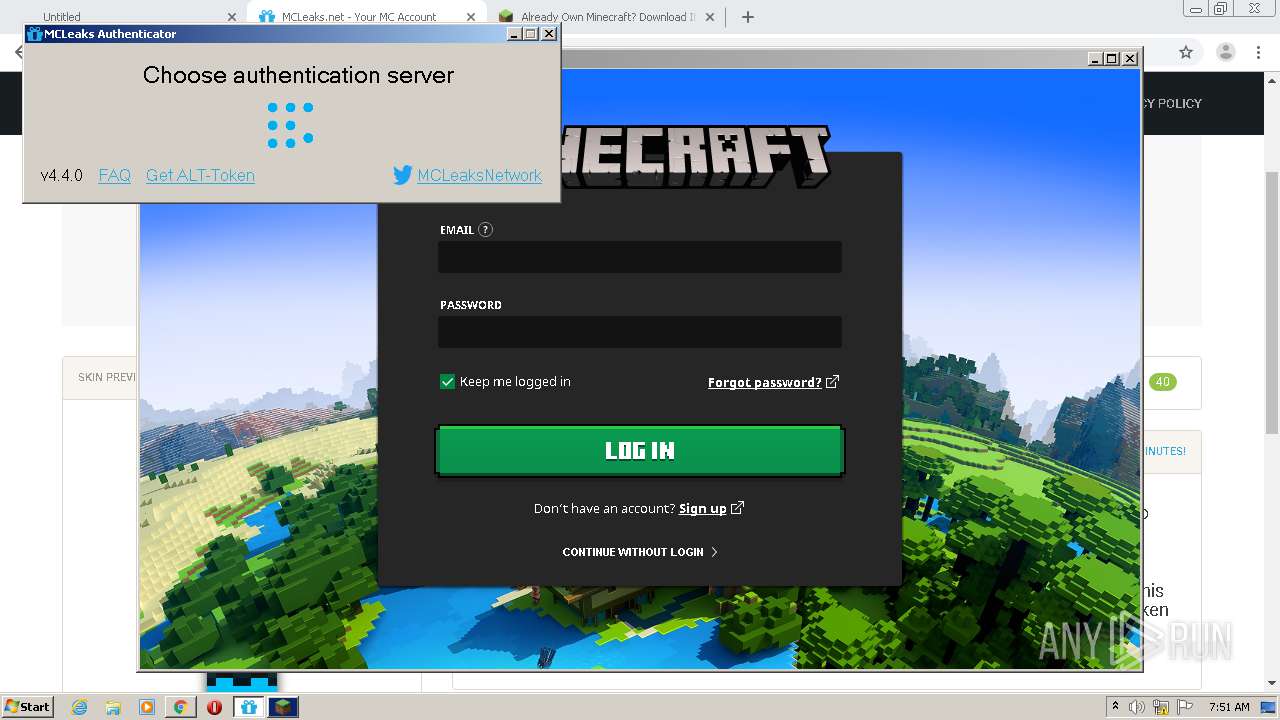The image size is (1280, 720).
Task: Open Opera browser from the taskbar
Action: coord(214,707)
